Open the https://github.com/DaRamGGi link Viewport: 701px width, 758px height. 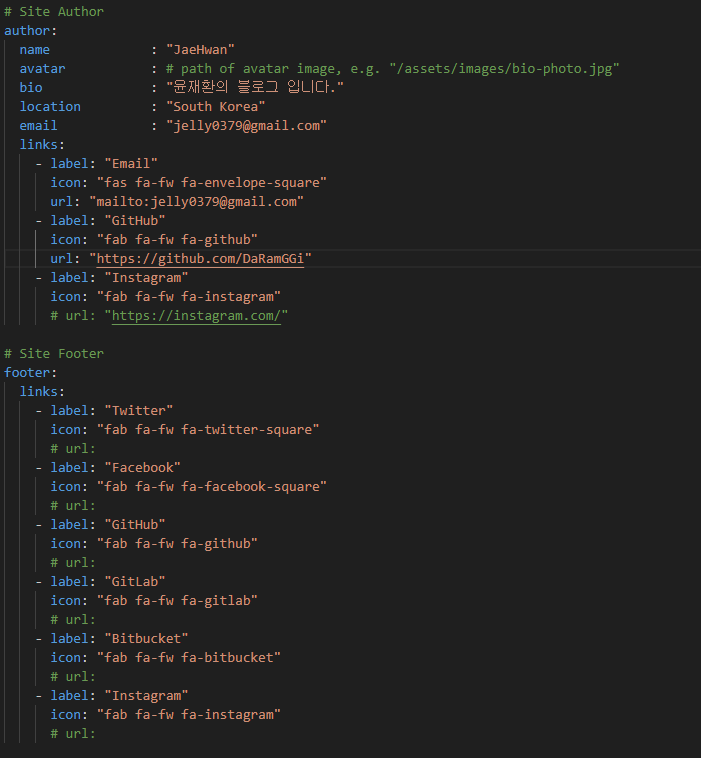pyautogui.click(x=200, y=259)
